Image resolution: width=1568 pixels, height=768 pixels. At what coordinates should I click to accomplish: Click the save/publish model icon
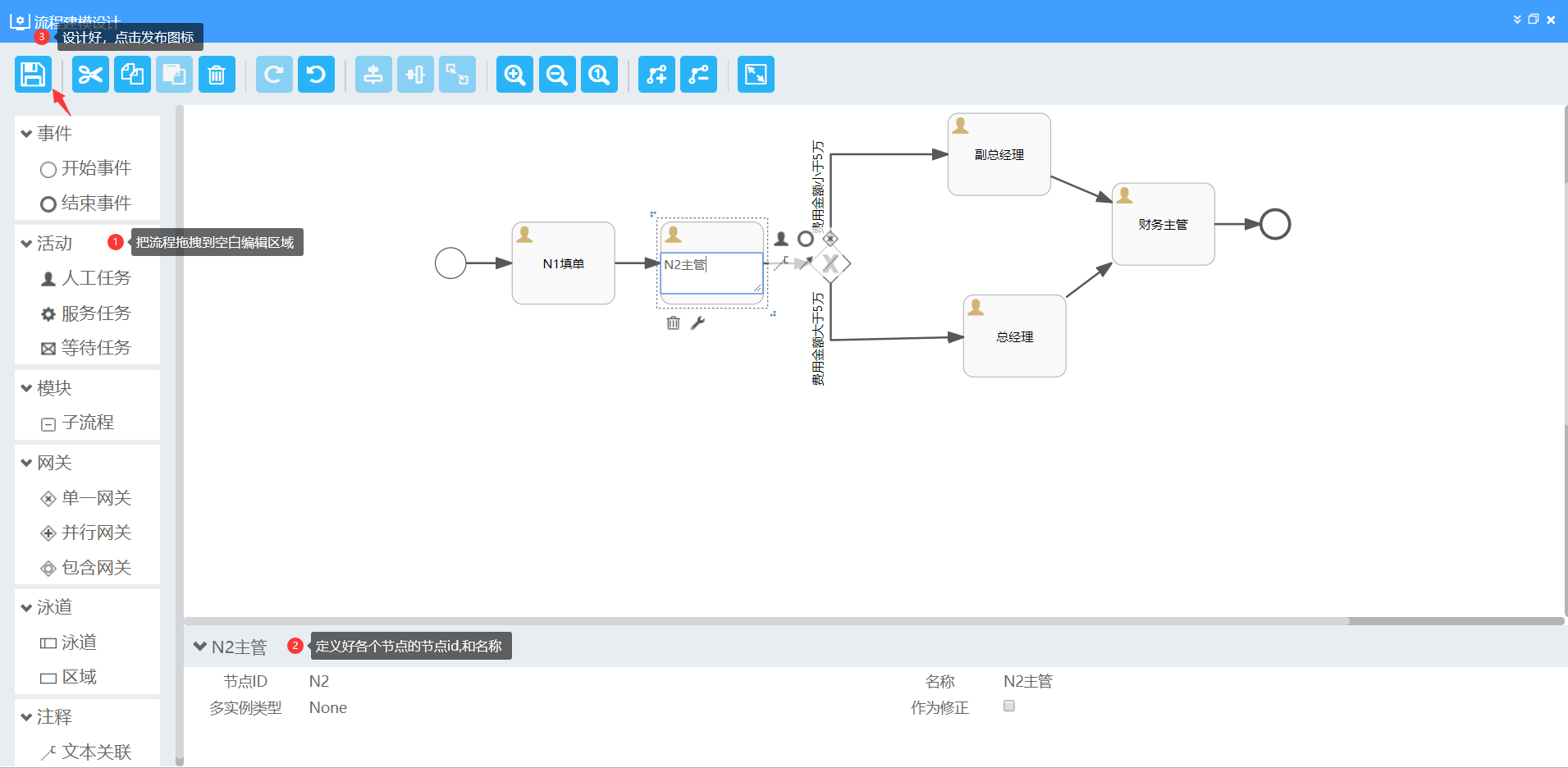[x=33, y=75]
